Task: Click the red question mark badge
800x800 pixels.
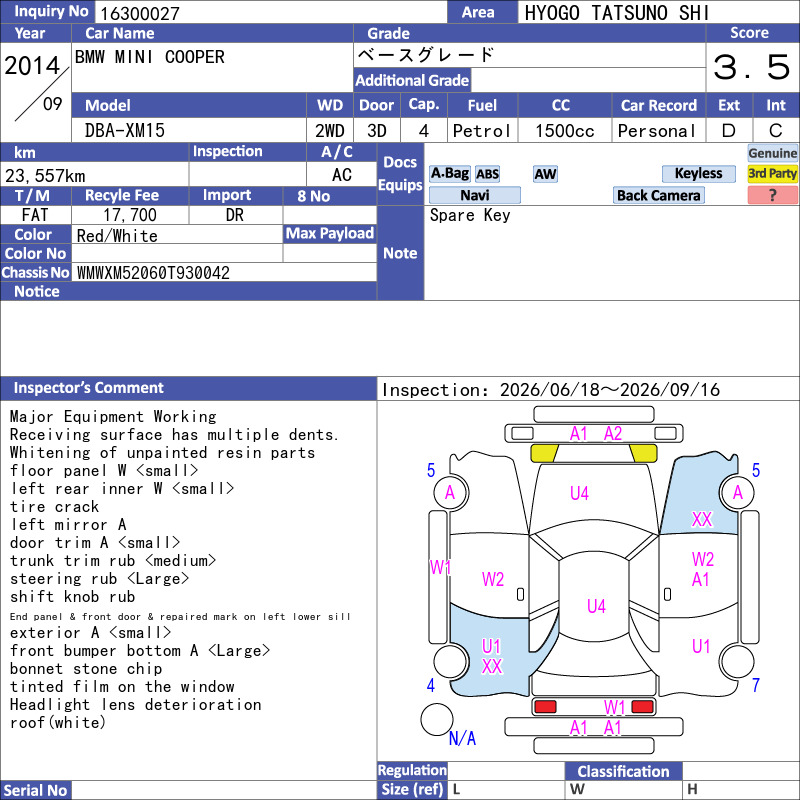Action: point(772,195)
